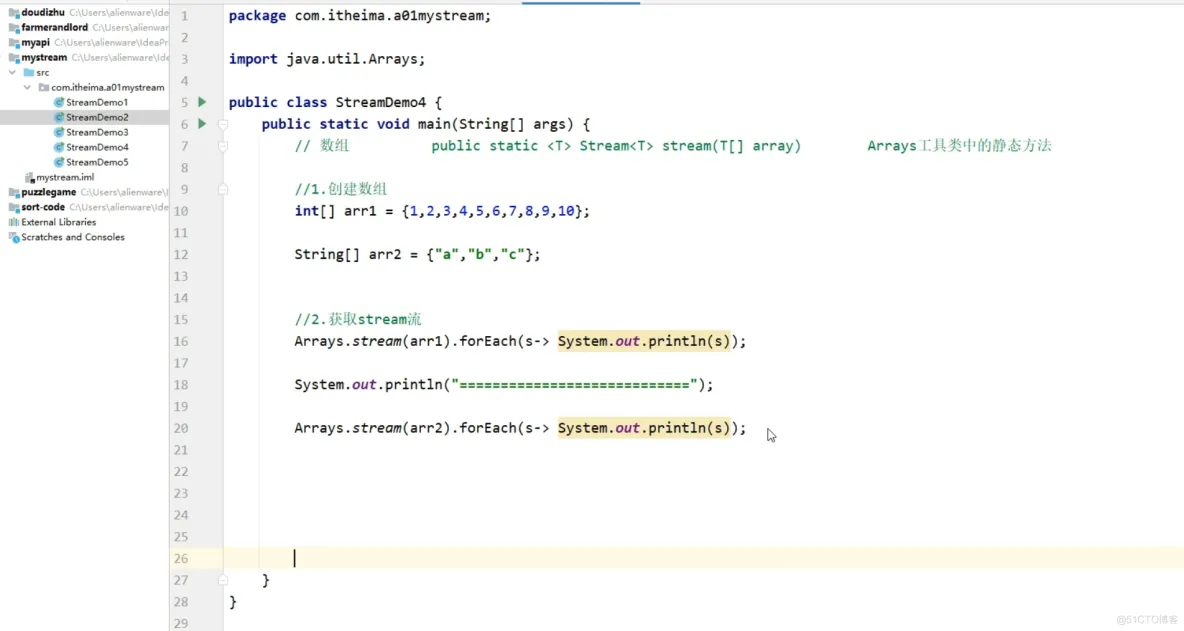1184x631 pixels.
Task: Open StreamDemo1 in project tree
Action: [97, 102]
